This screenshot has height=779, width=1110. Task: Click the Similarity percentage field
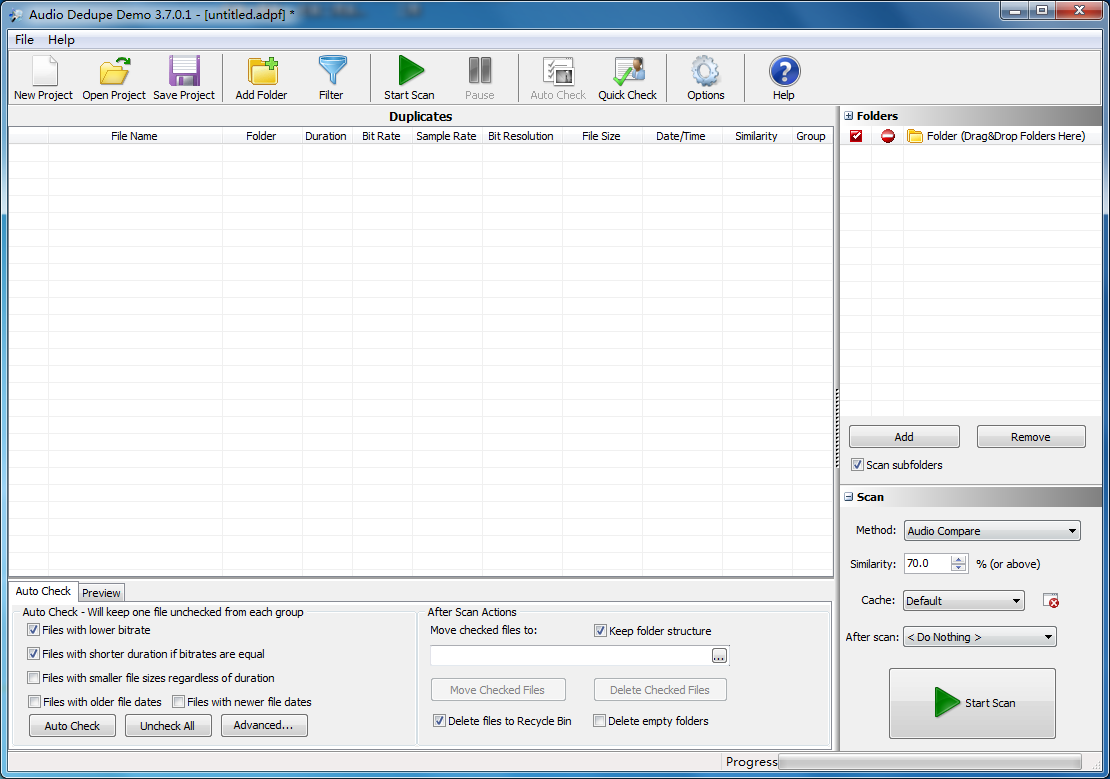[928, 564]
